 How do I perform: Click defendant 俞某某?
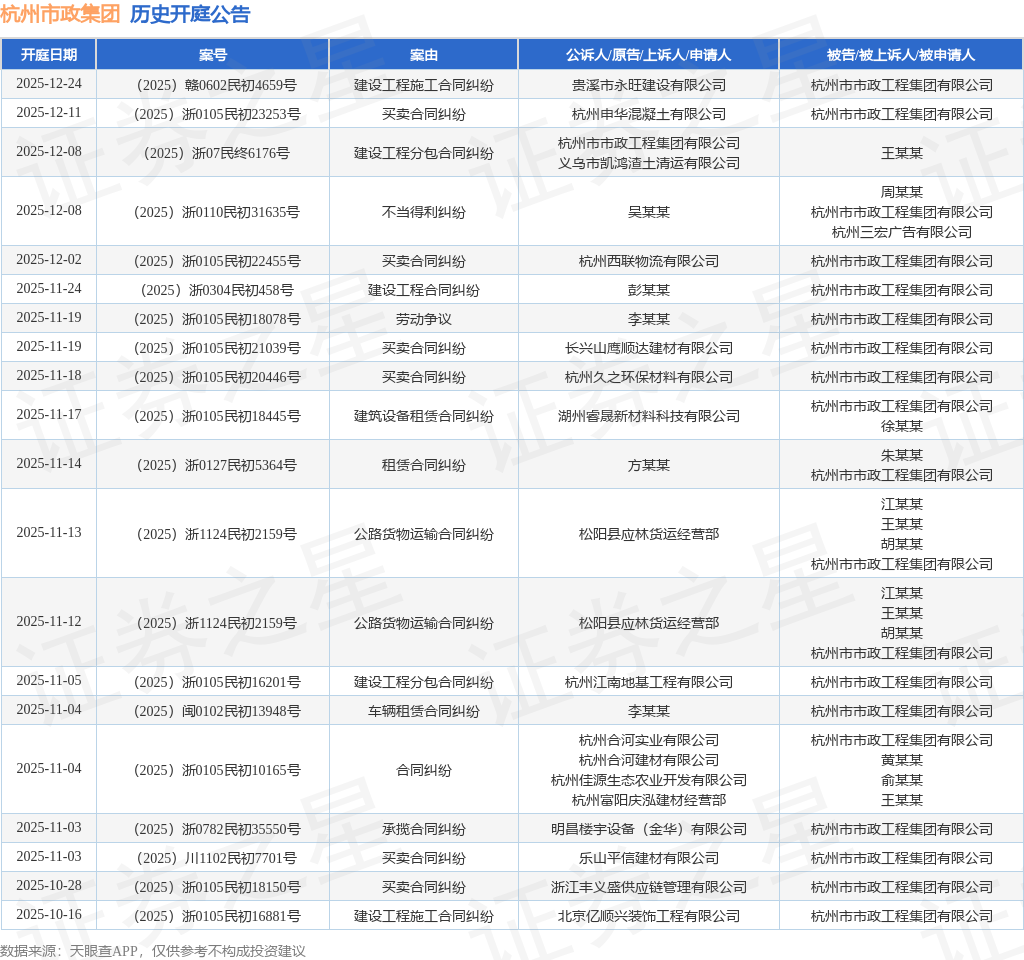click(901, 780)
